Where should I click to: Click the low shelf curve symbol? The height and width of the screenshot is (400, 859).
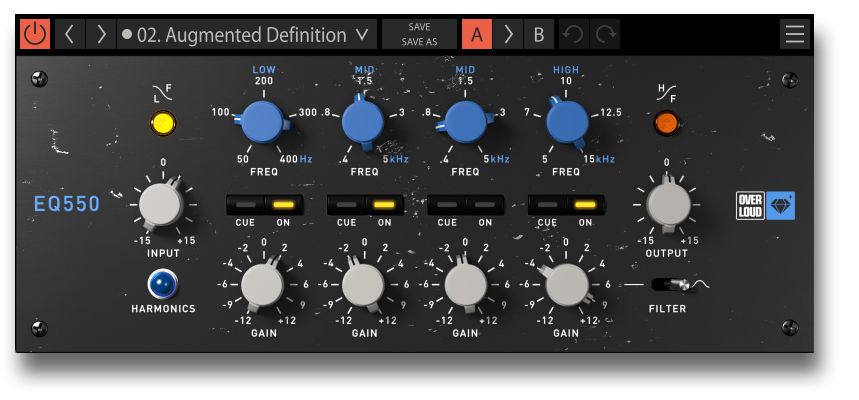tap(163, 92)
